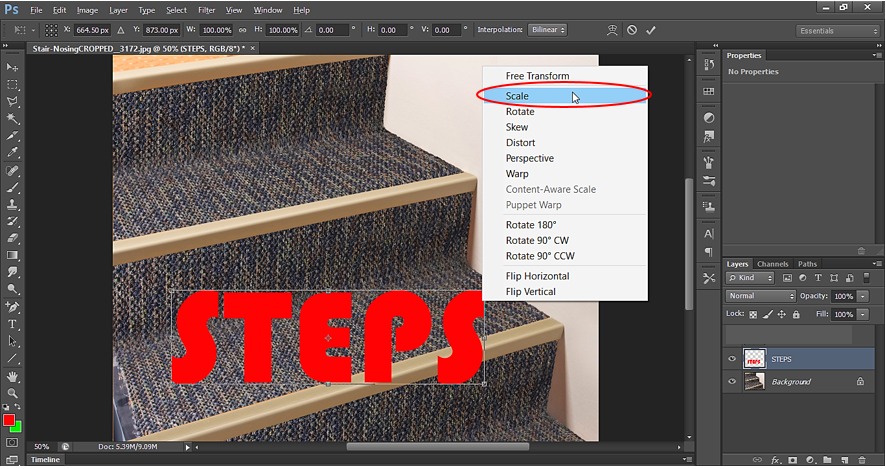Open the Layers panel flyout menu
This screenshot has height=469, width=886.
pos(877,264)
